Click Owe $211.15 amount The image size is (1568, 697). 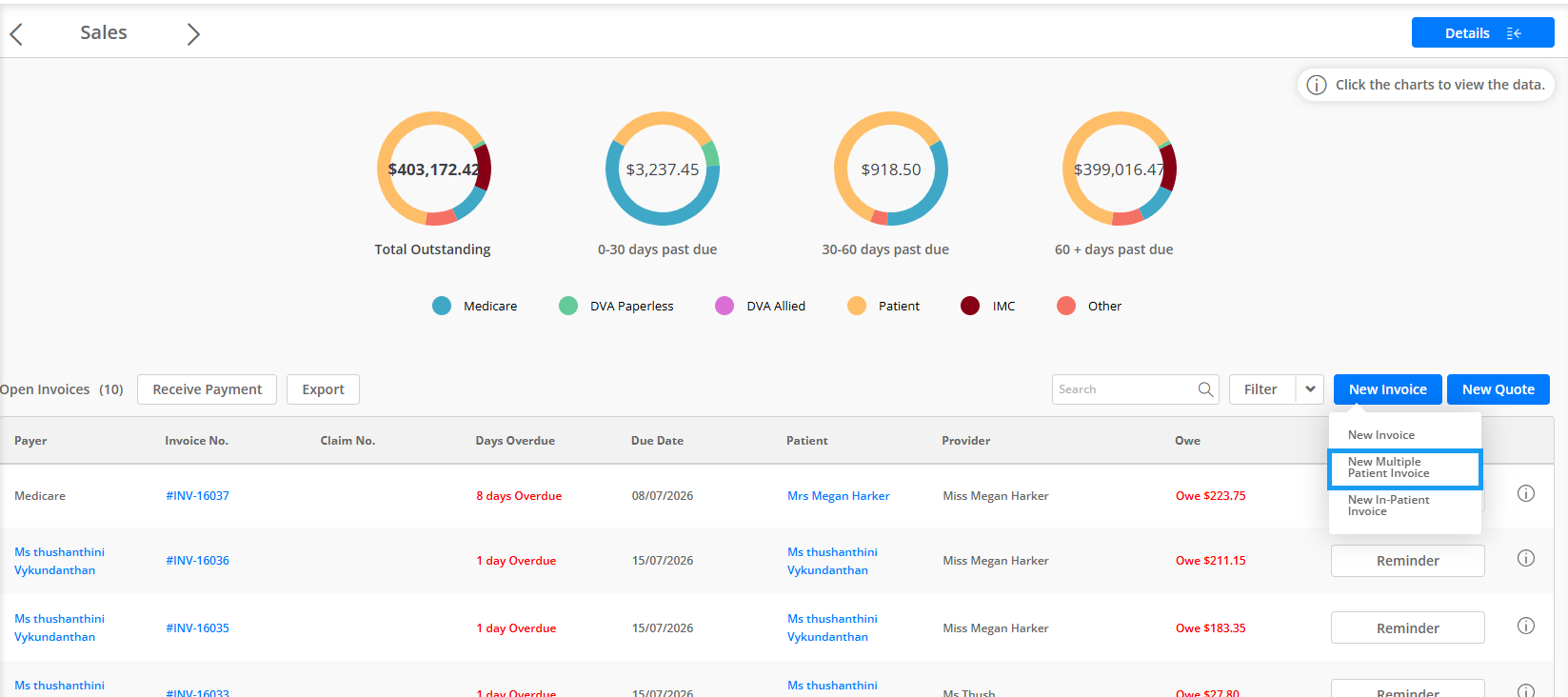[x=1210, y=561]
